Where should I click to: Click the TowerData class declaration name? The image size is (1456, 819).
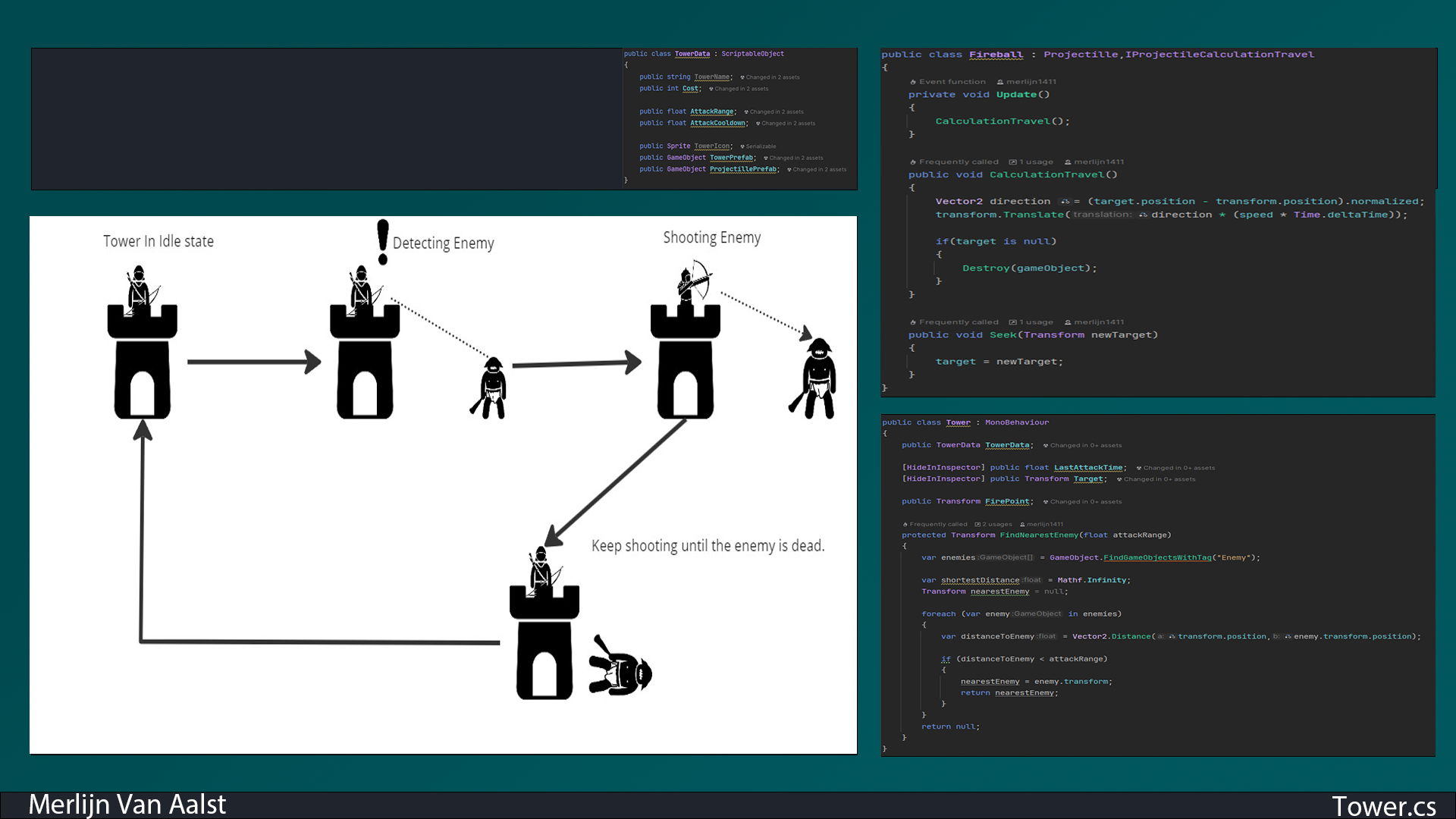(692, 54)
